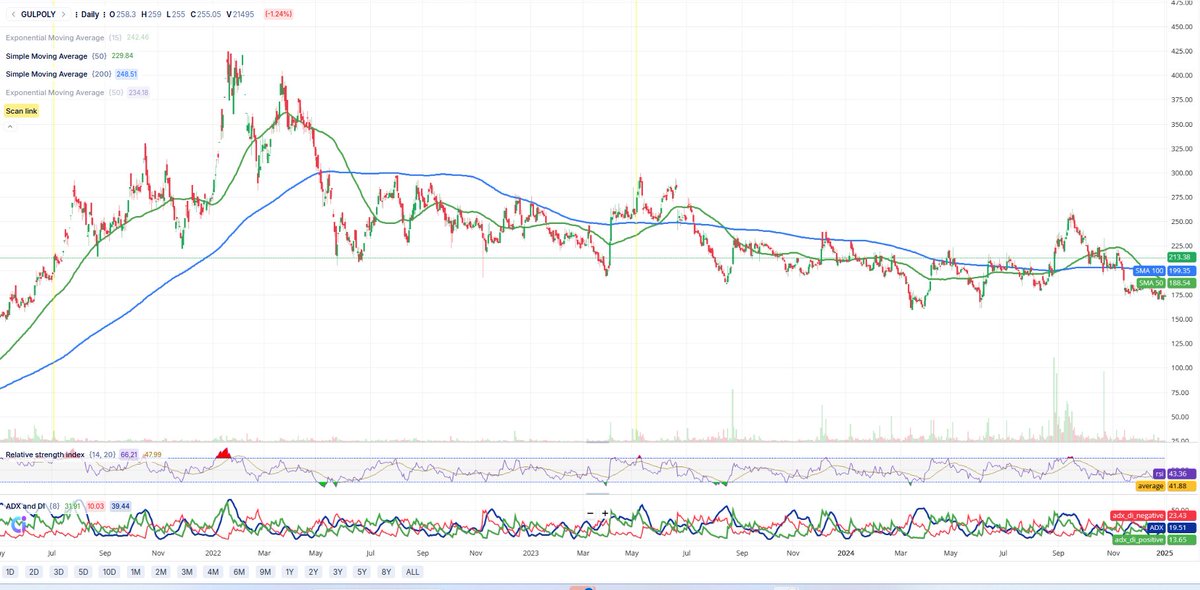Set chart range to 3D
This screenshot has height=590, width=1200.
tap(59, 572)
